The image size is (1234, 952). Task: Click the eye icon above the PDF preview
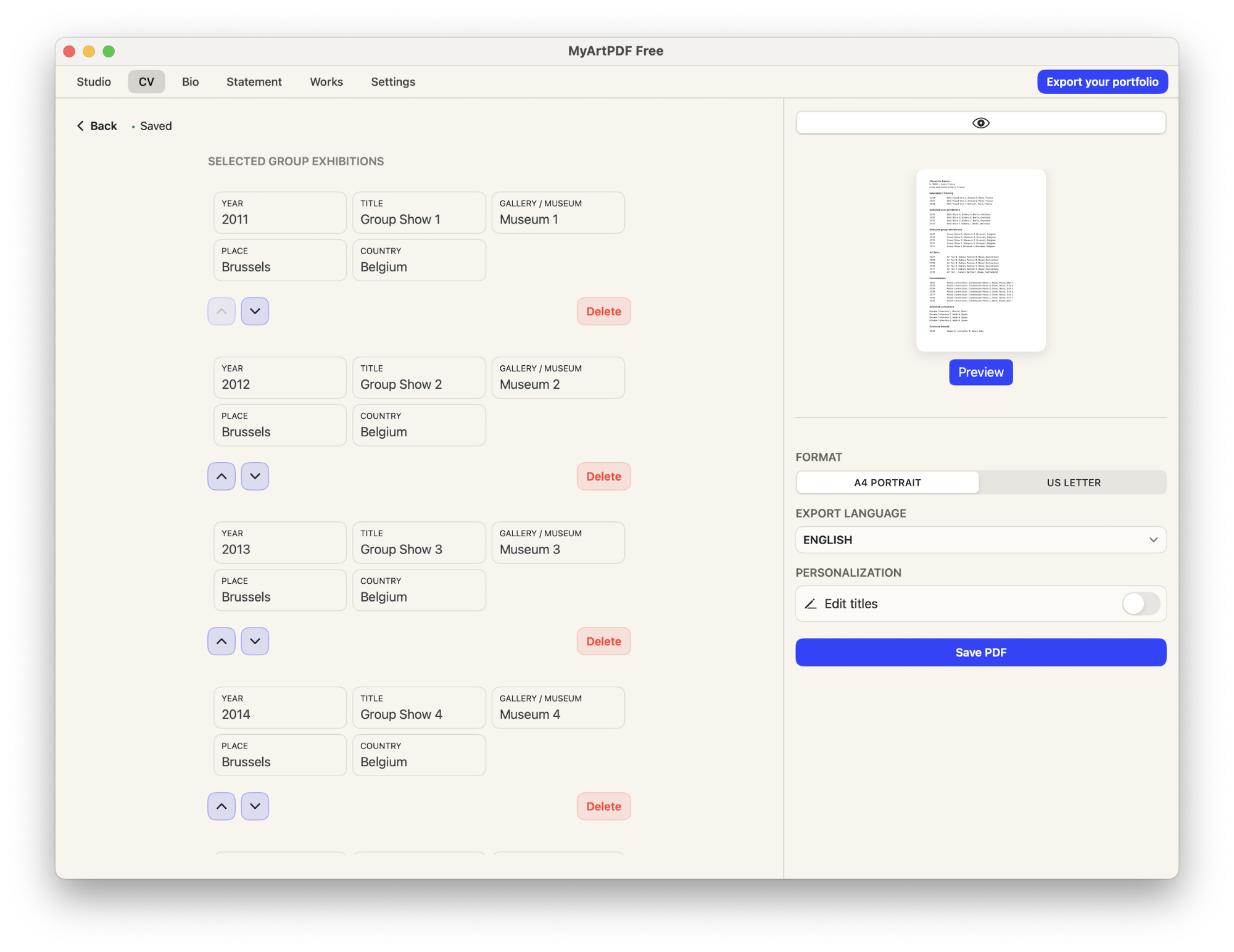980,123
